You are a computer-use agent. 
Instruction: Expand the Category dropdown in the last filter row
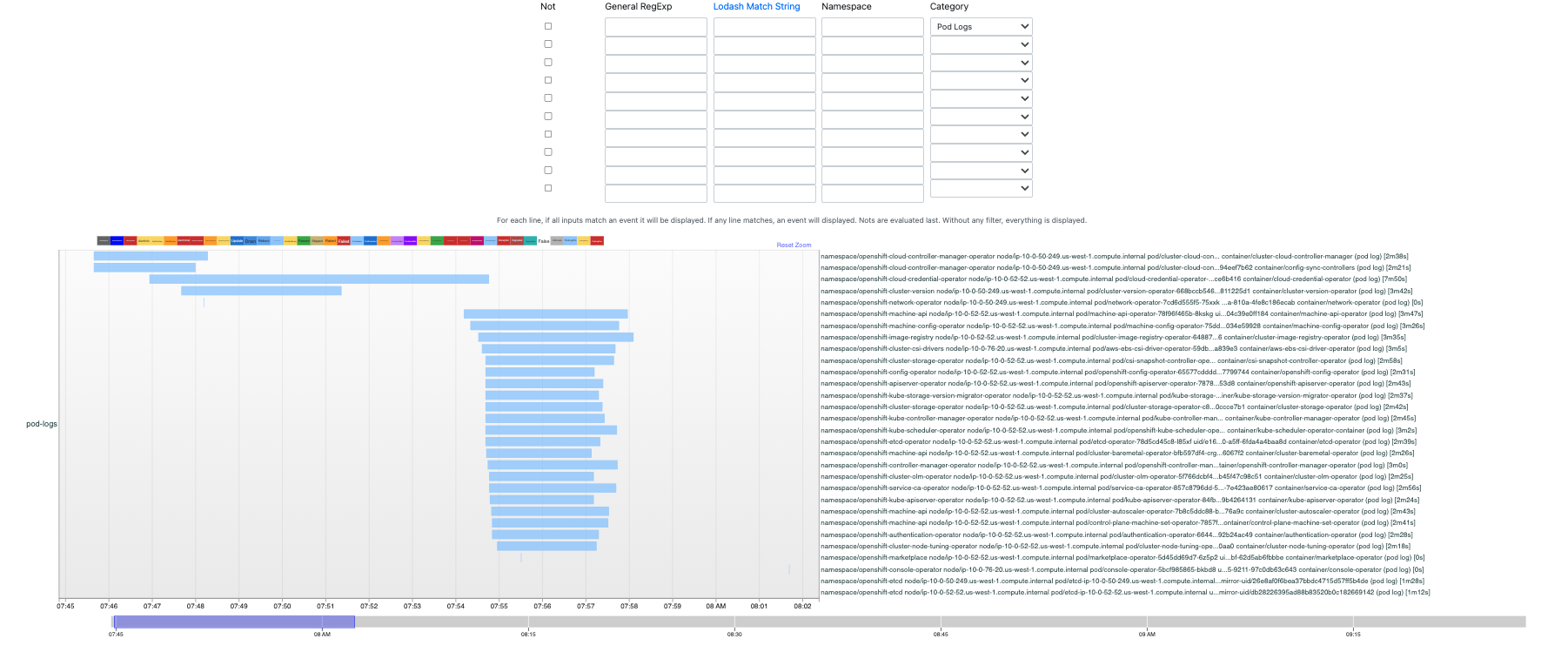[x=981, y=188]
